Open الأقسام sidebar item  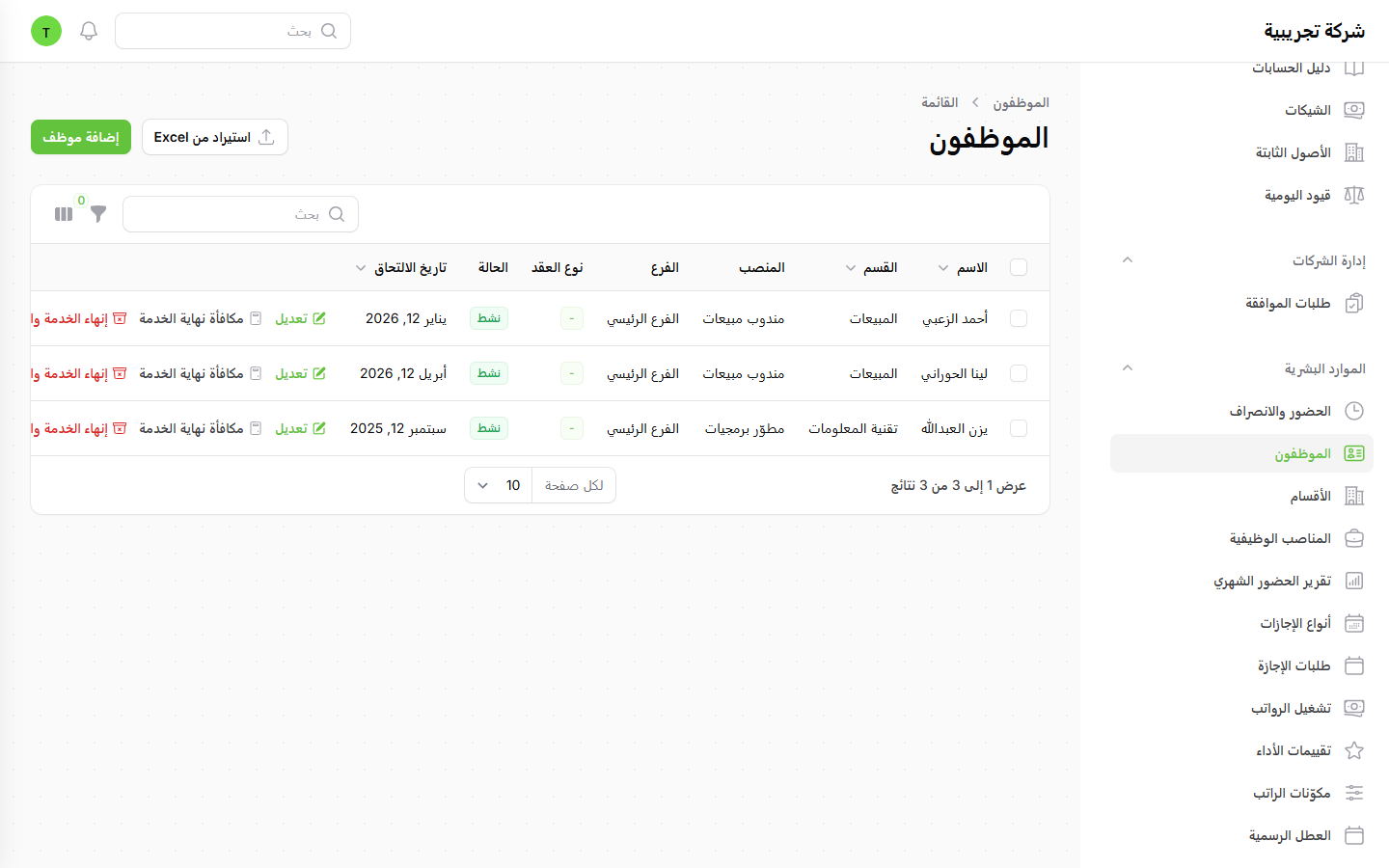(1241, 496)
